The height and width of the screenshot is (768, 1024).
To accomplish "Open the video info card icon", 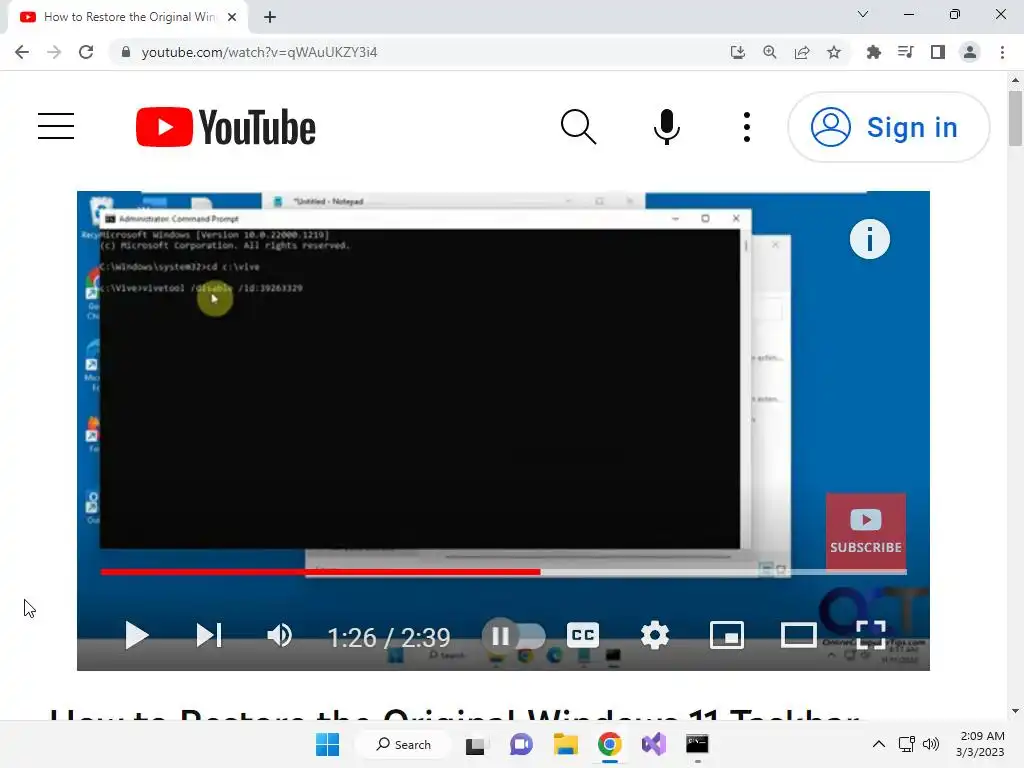I will (x=869, y=239).
